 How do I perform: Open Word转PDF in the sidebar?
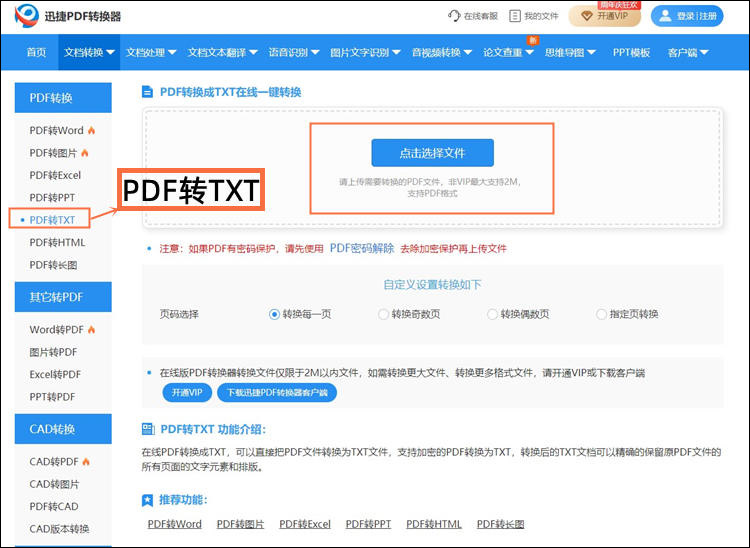(56, 329)
